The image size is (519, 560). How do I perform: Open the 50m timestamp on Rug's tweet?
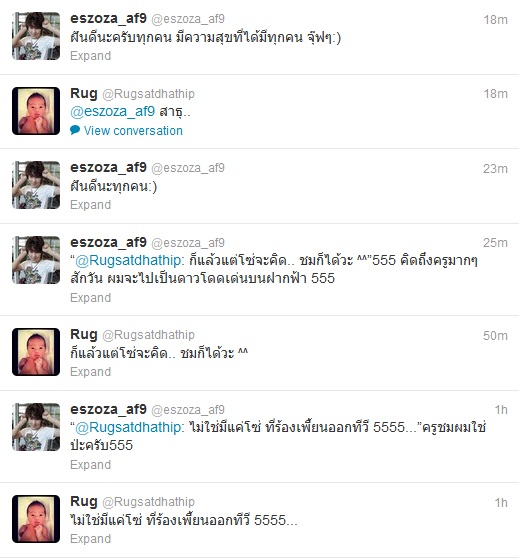coord(495,336)
